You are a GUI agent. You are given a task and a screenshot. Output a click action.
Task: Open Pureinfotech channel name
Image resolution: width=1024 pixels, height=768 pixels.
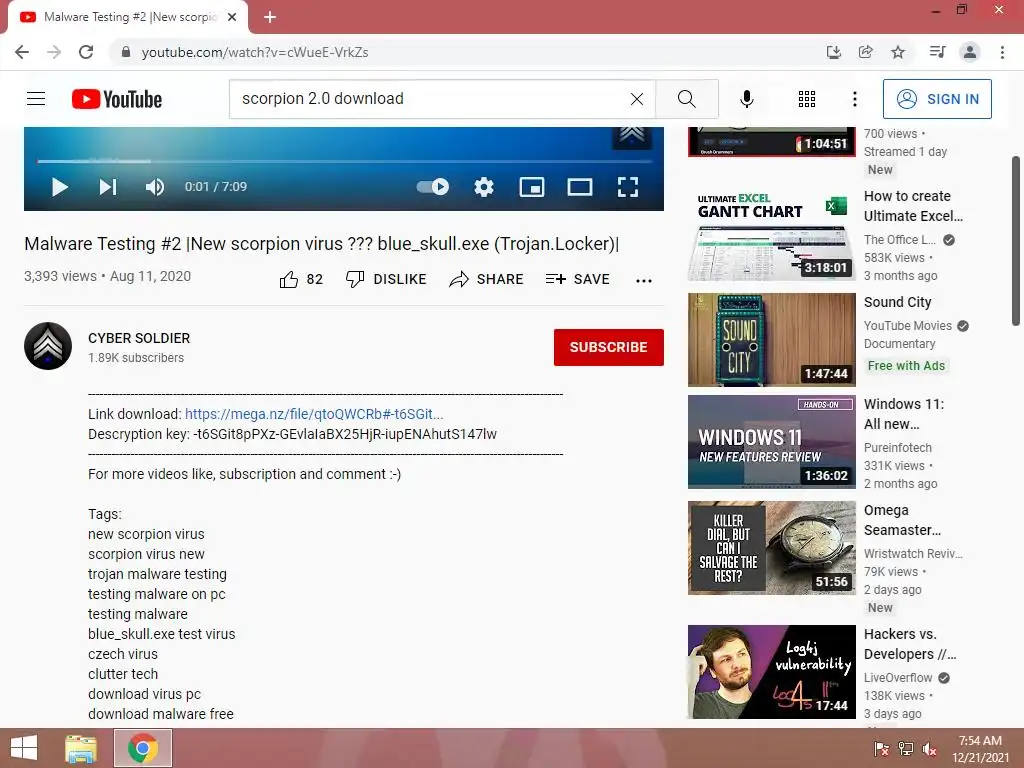tap(897, 447)
